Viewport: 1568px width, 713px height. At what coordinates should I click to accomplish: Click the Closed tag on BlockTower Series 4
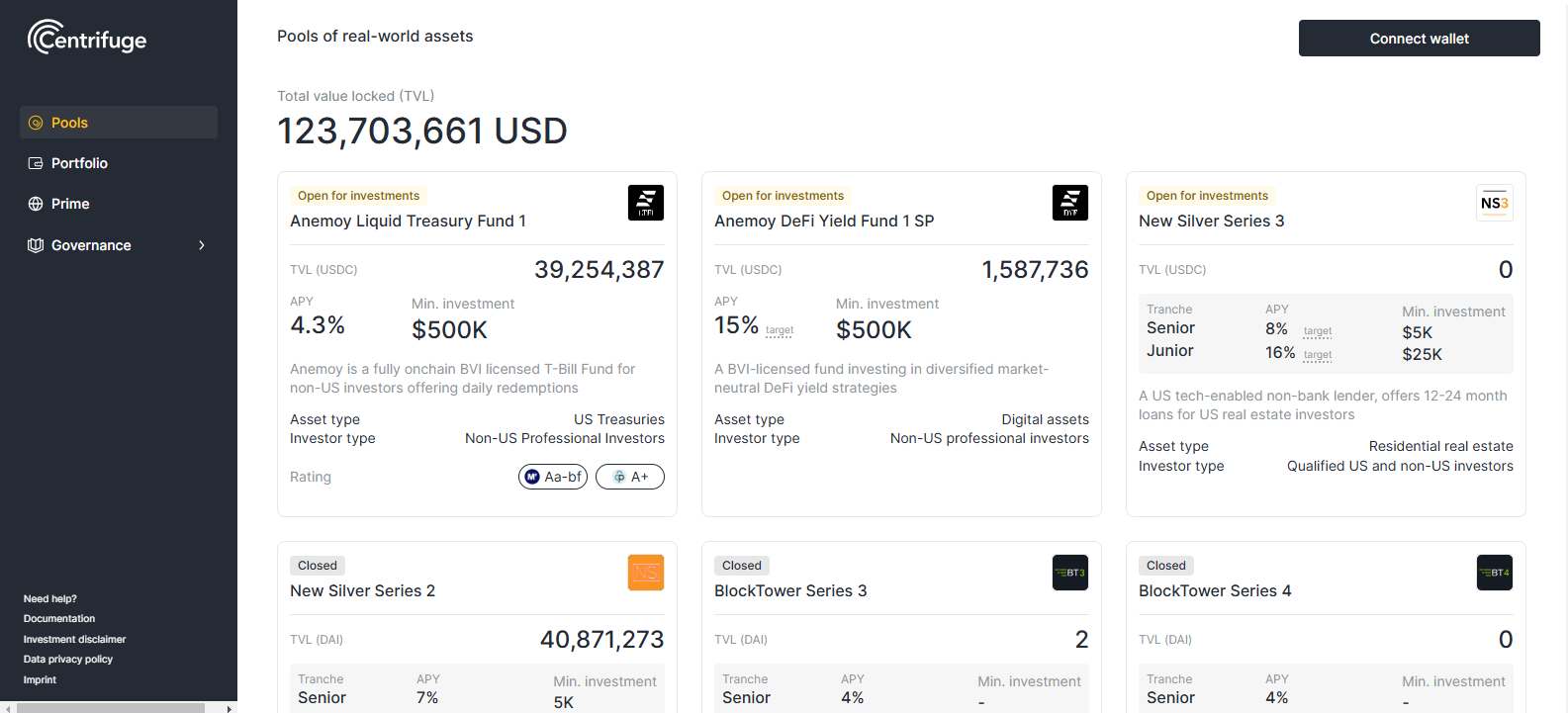click(x=1166, y=566)
